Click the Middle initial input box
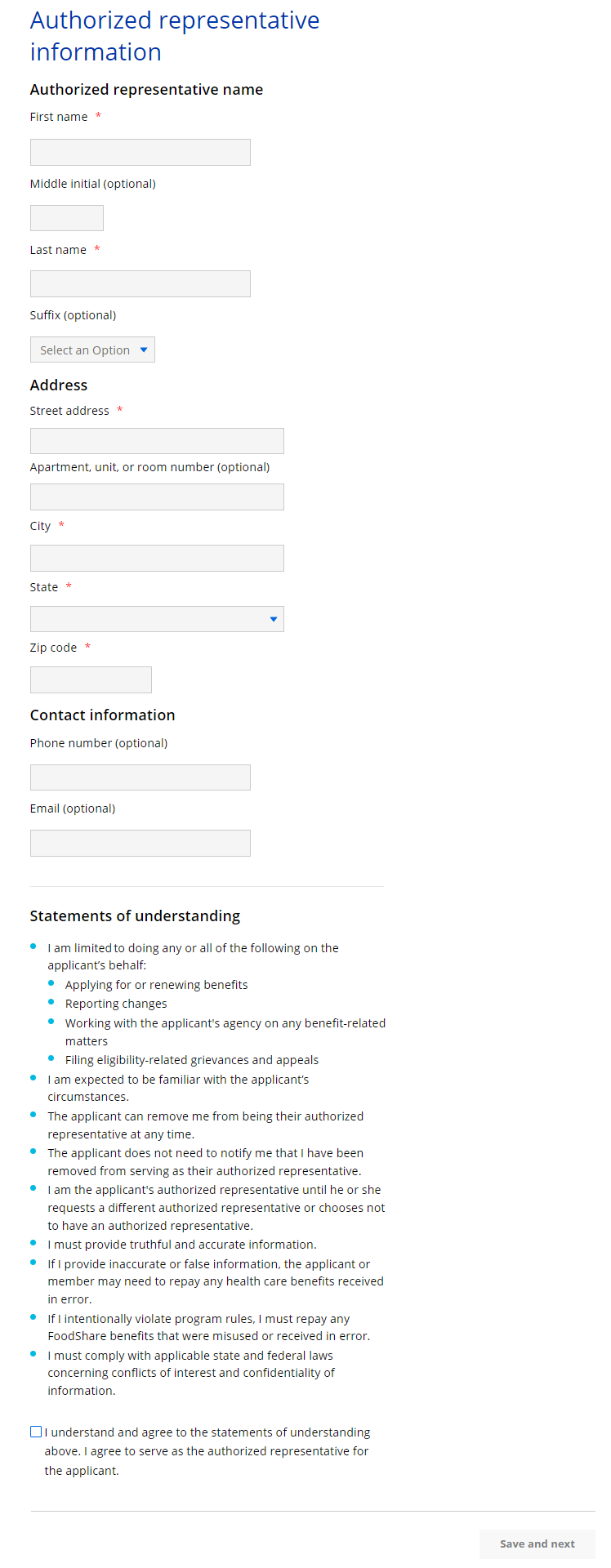The height and width of the screenshot is (1568, 611). click(67, 218)
